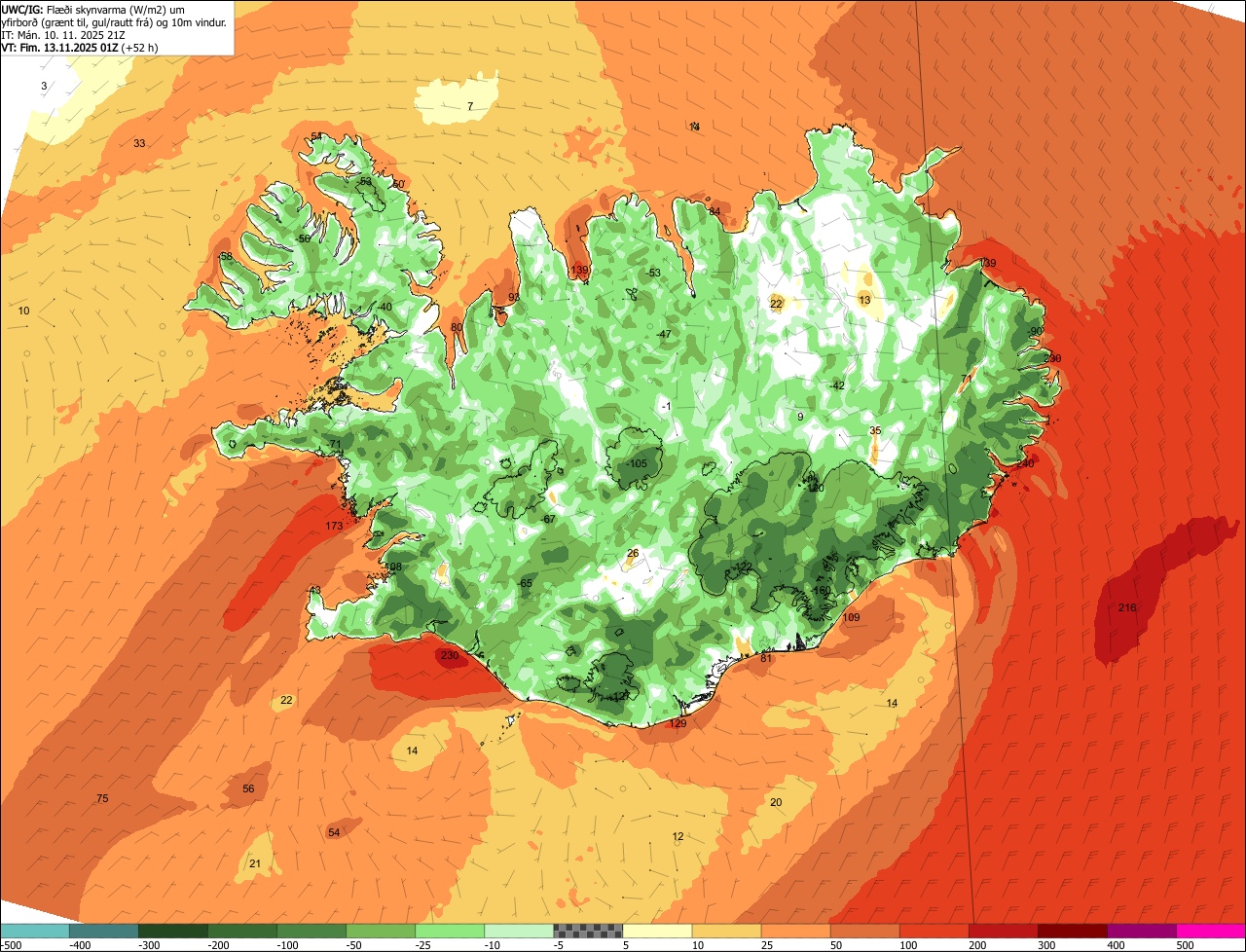Pick the red-orange swatch between 100 and 200
1246x952 pixels.
[934, 931]
